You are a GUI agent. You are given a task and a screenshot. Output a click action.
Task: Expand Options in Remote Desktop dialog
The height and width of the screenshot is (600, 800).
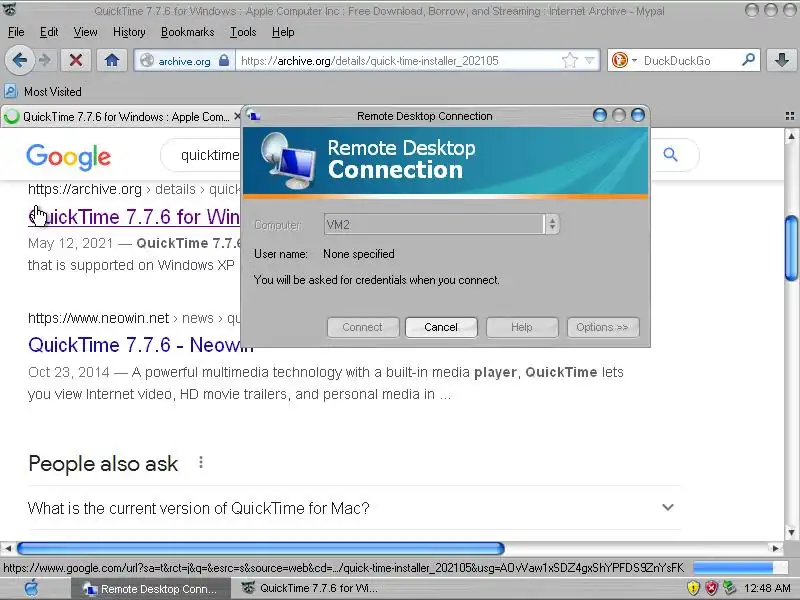[603, 327]
